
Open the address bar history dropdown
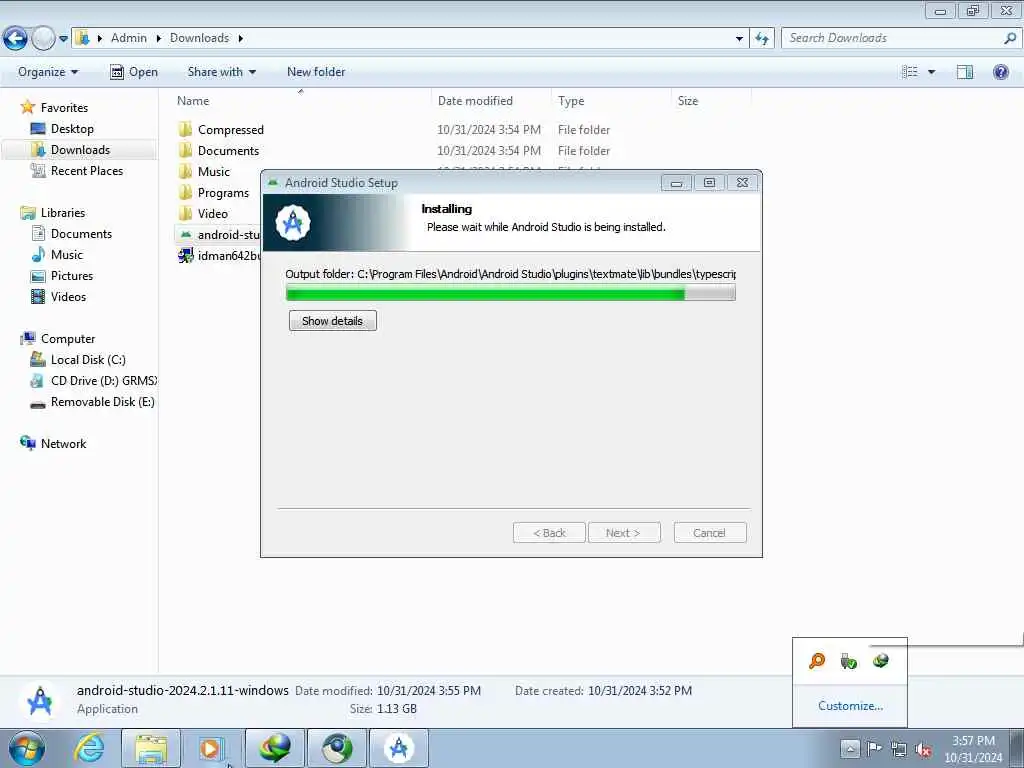click(x=739, y=39)
